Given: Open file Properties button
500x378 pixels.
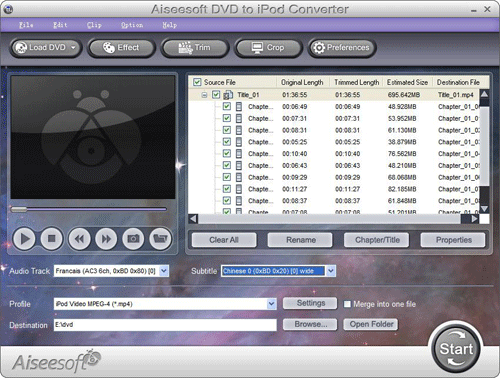Looking at the screenshot, I should tap(454, 240).
